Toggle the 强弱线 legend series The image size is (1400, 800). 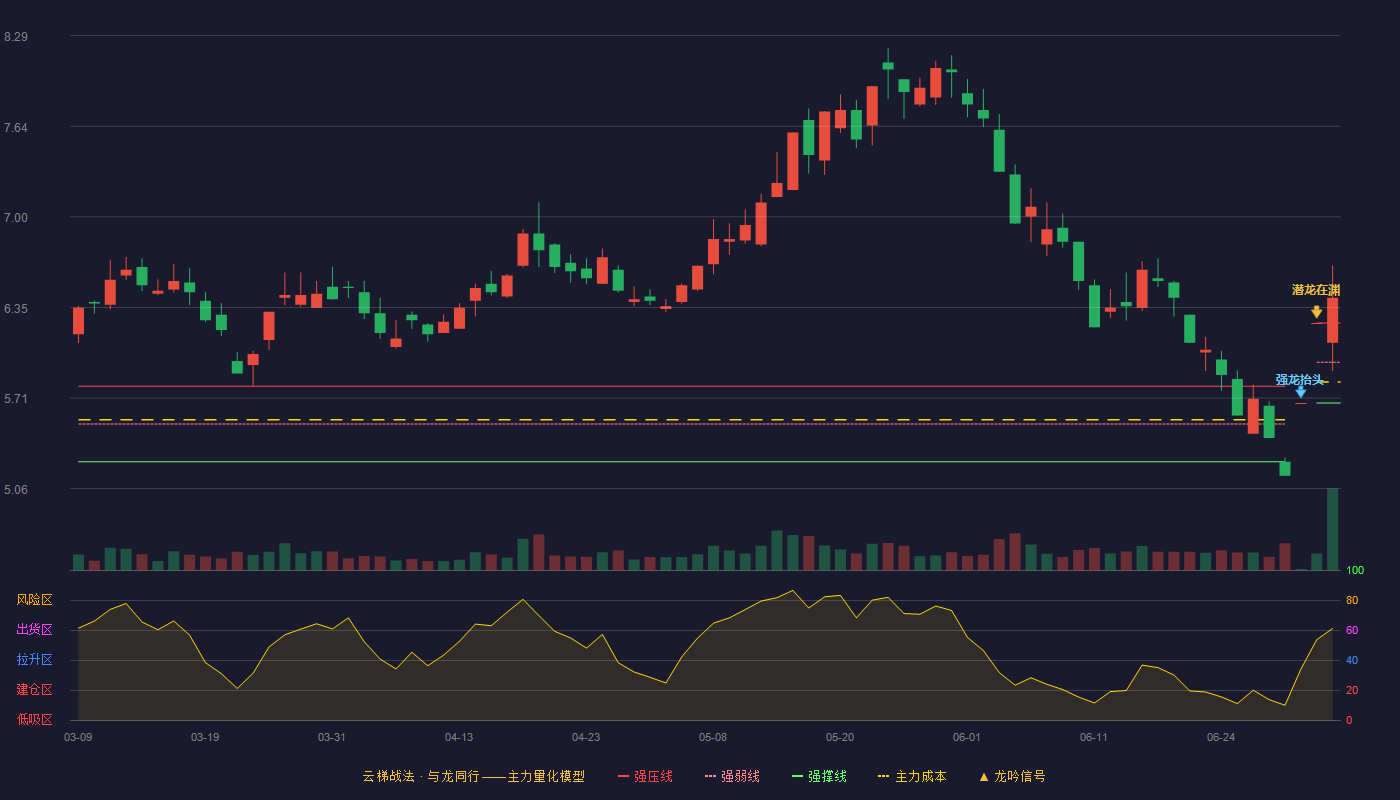(732, 776)
